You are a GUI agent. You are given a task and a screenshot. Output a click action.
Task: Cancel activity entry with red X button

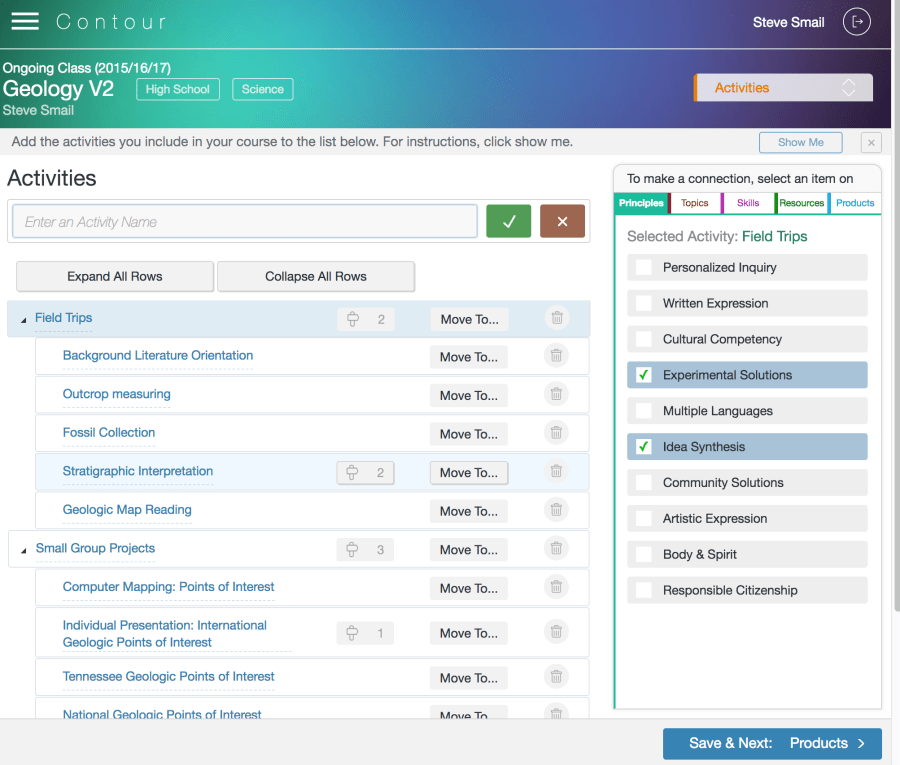click(562, 222)
